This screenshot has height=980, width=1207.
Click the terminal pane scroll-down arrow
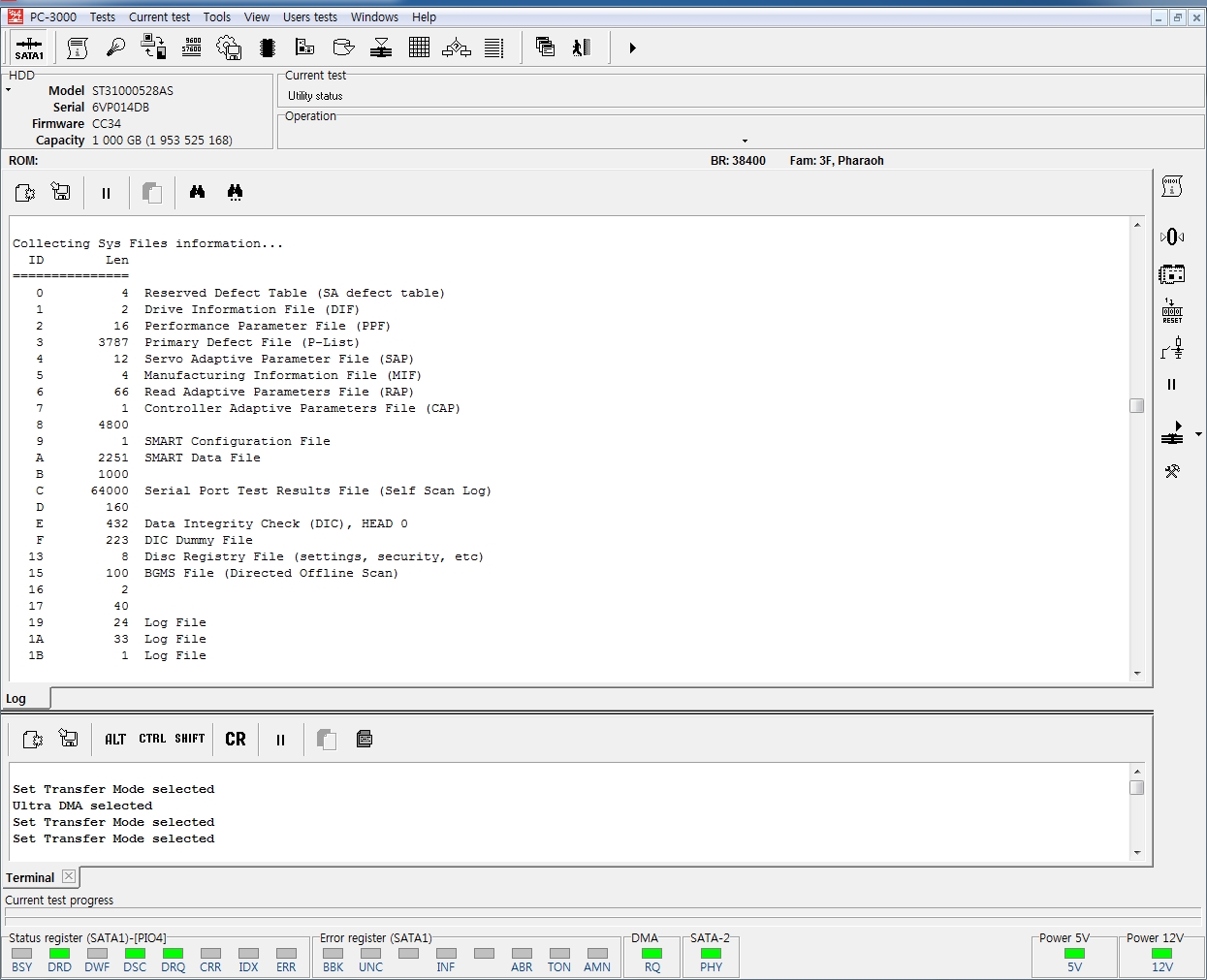(x=1137, y=853)
